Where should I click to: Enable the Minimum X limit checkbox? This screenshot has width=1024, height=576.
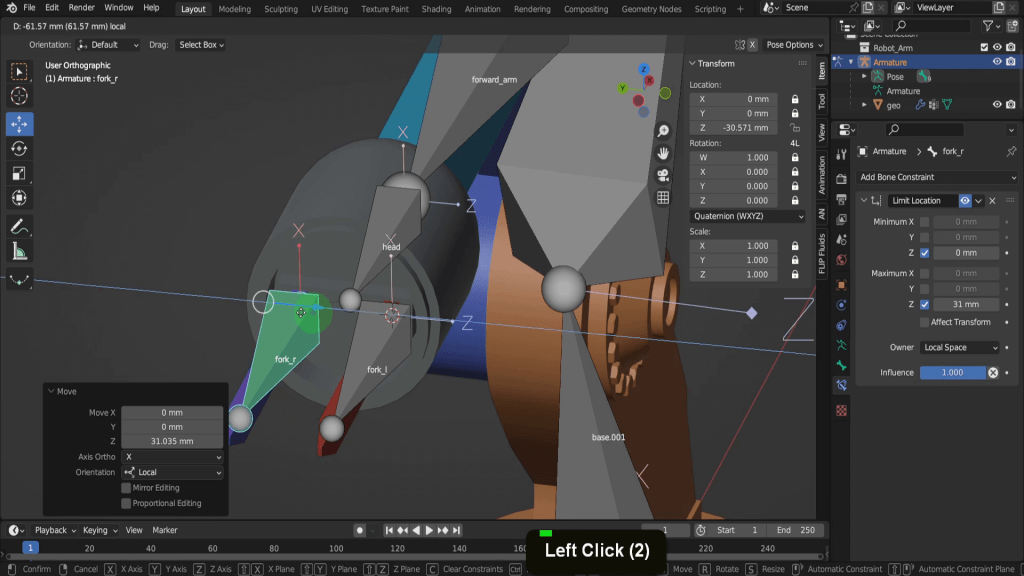pyautogui.click(x=924, y=222)
